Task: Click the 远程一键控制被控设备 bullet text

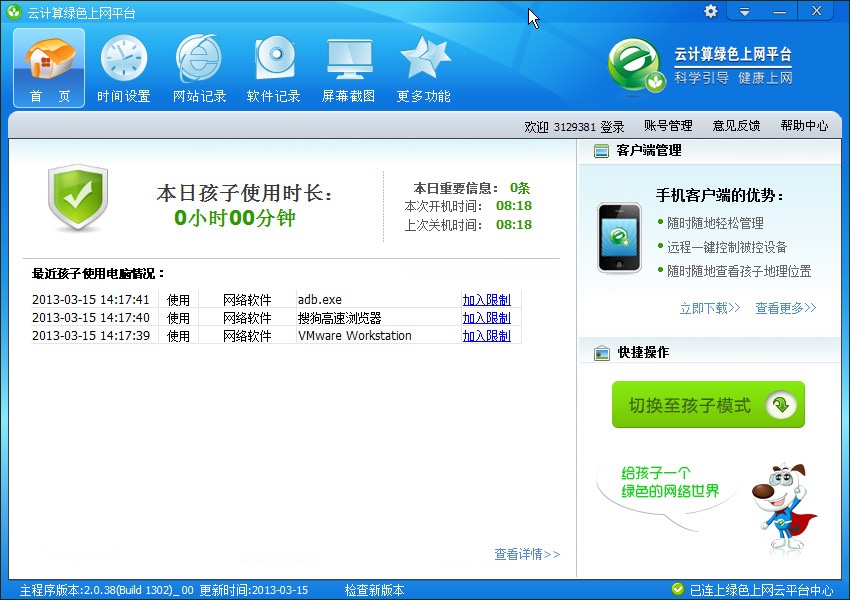Action: [727, 247]
